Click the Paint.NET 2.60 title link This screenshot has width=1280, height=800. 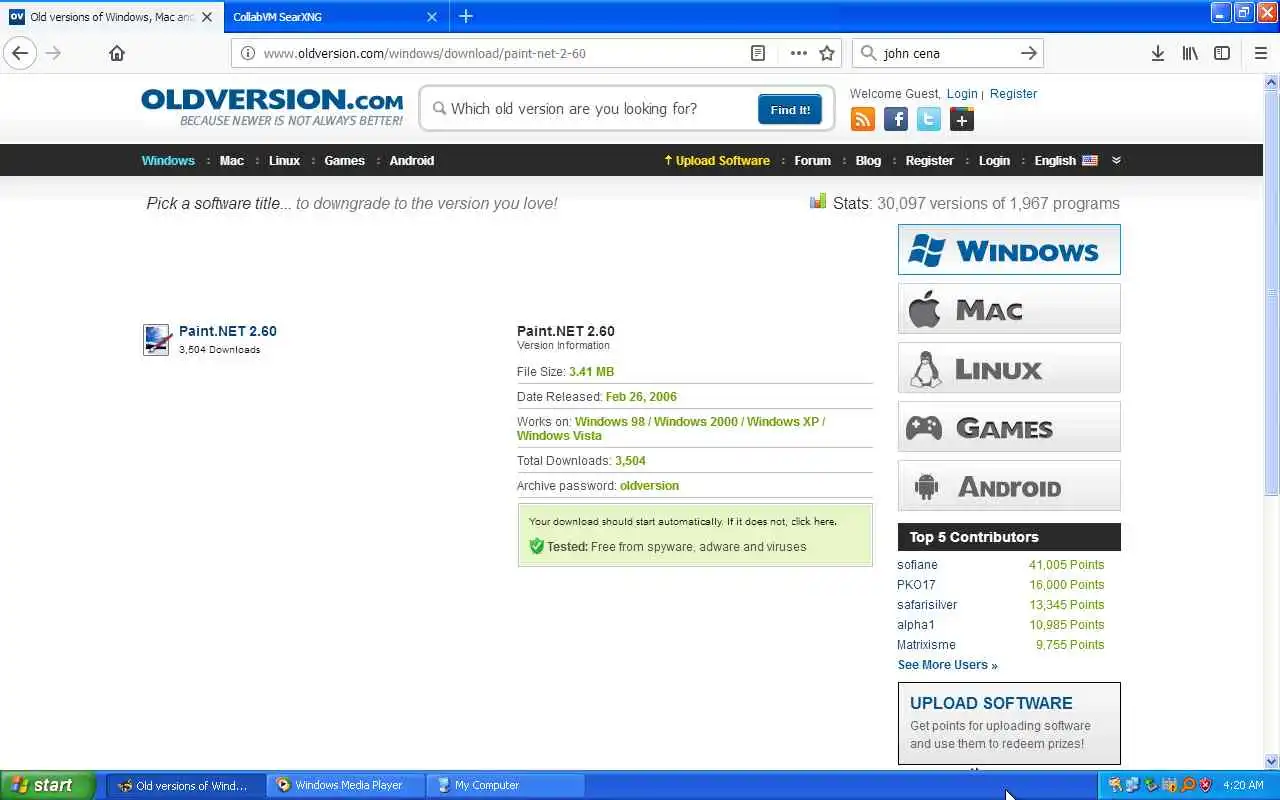pyautogui.click(x=228, y=331)
